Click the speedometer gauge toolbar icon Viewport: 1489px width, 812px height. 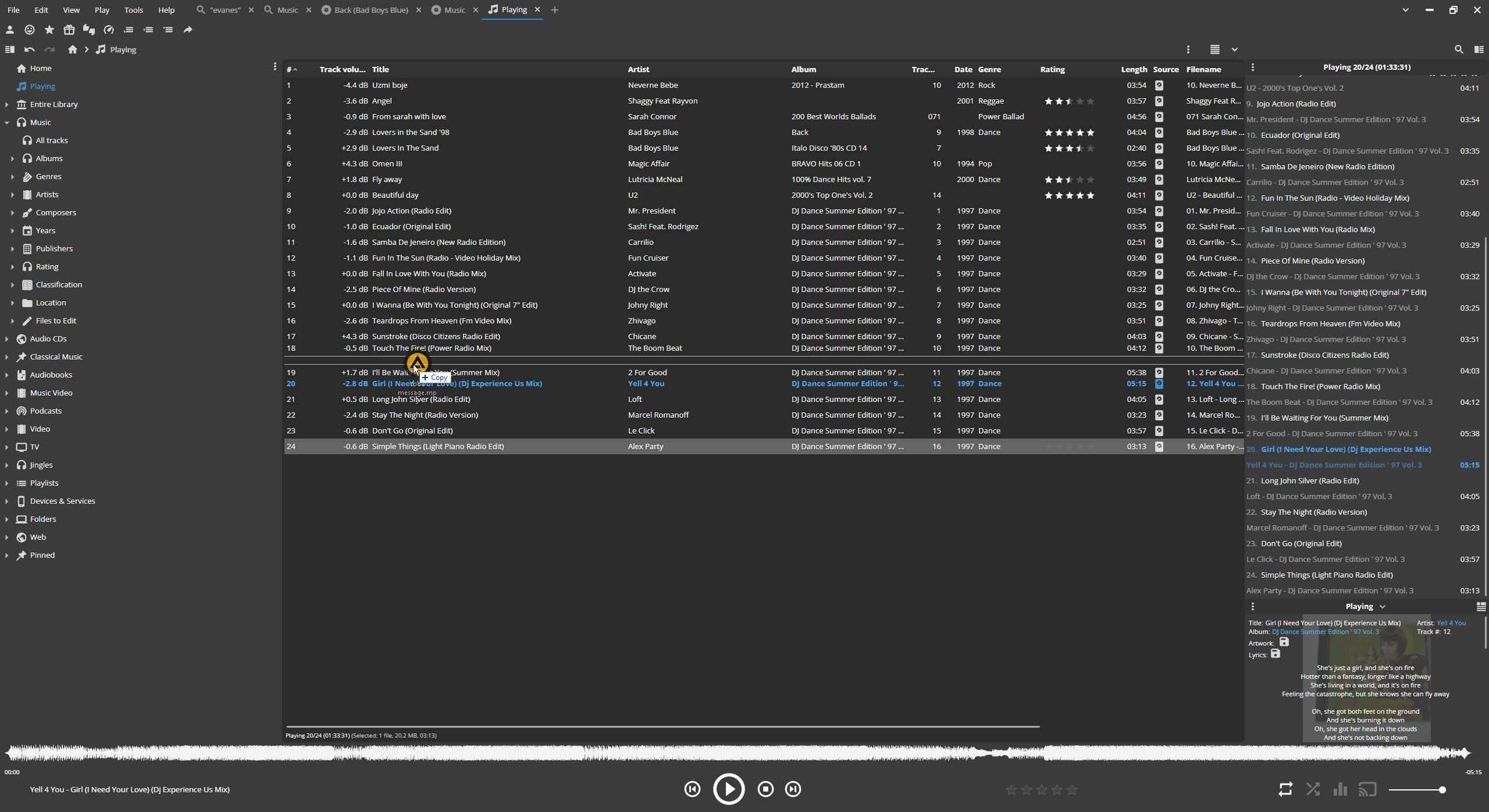point(109,30)
